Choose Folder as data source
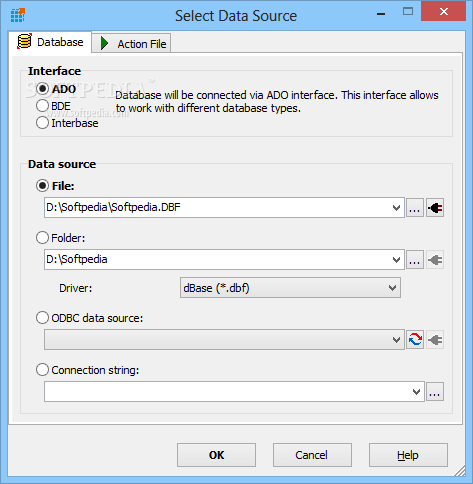Screen dimensions: 473x484 point(60,238)
